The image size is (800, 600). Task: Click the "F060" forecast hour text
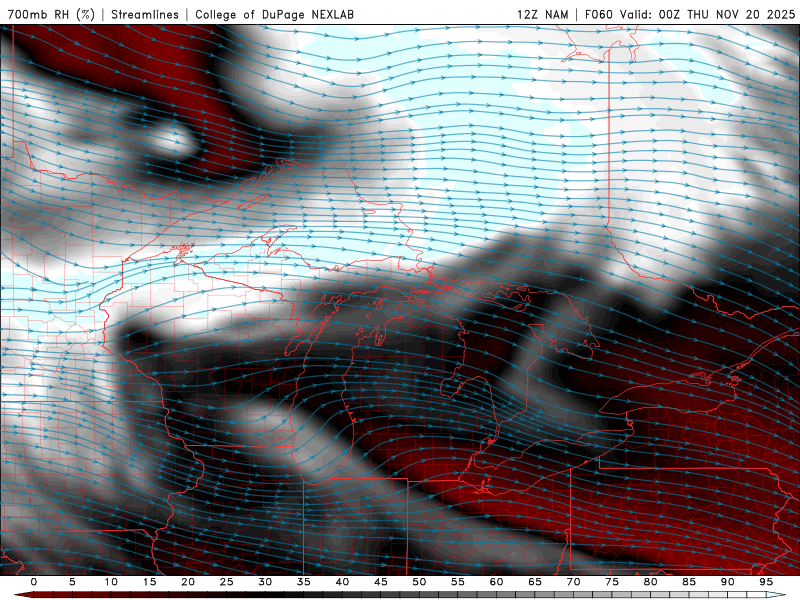point(598,14)
